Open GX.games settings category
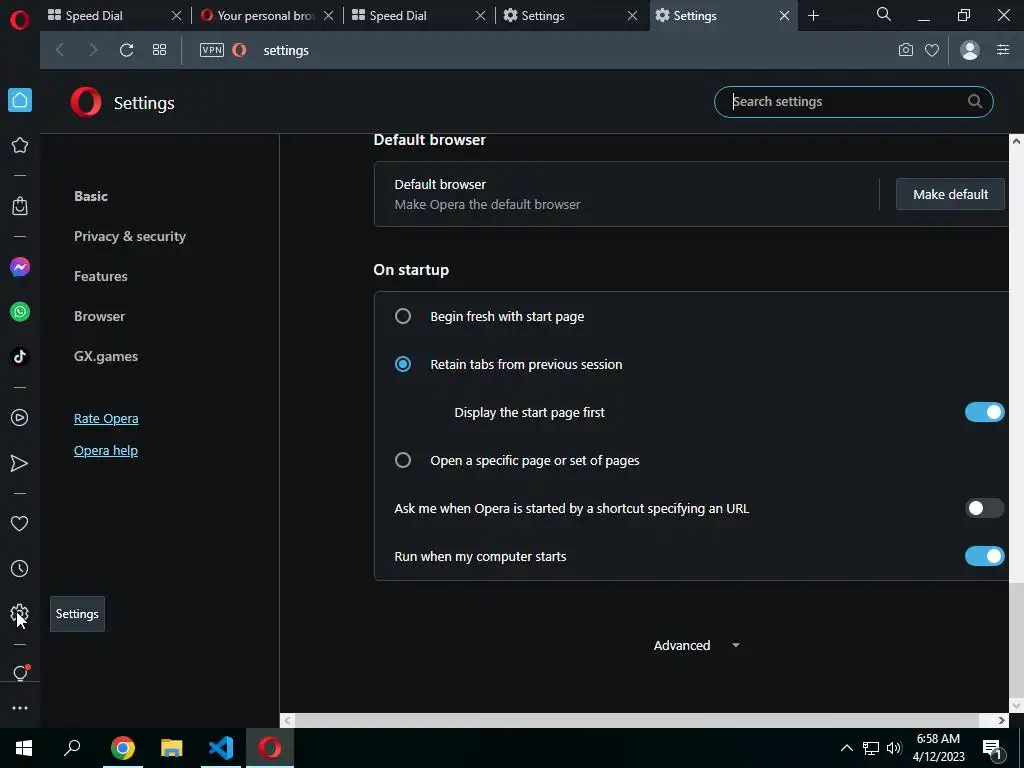This screenshot has width=1024, height=768. (x=106, y=356)
